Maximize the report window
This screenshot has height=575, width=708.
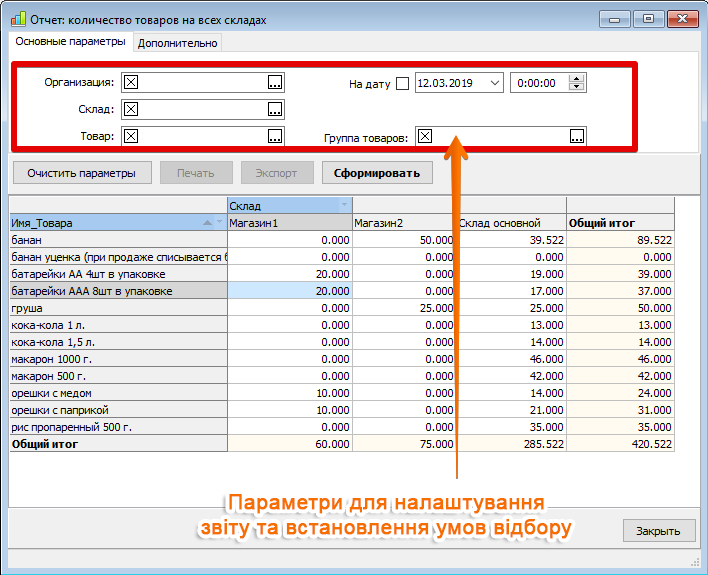(648, 19)
